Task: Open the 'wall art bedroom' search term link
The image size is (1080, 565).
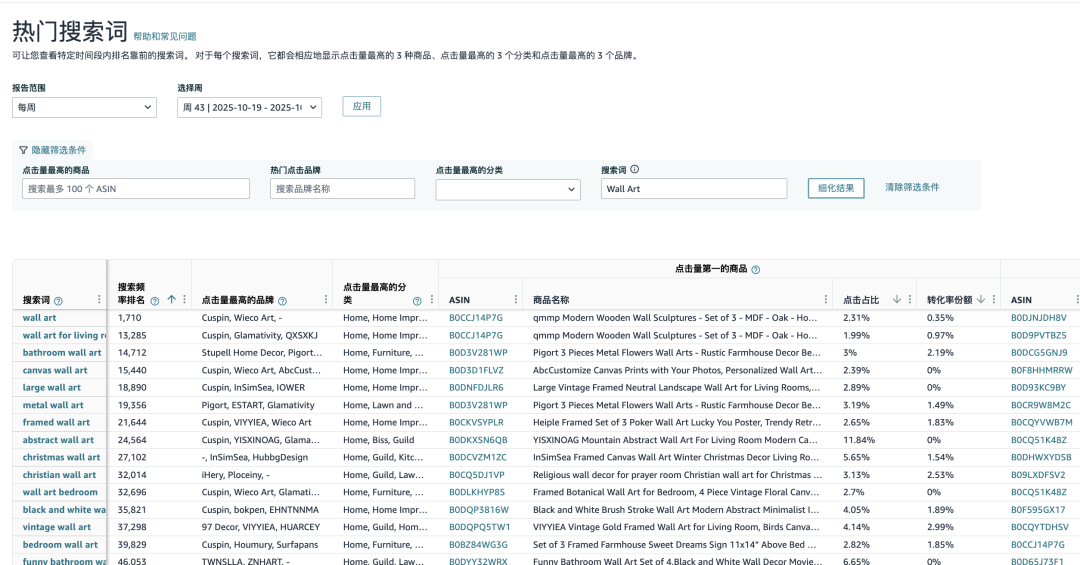Action: 60,492
